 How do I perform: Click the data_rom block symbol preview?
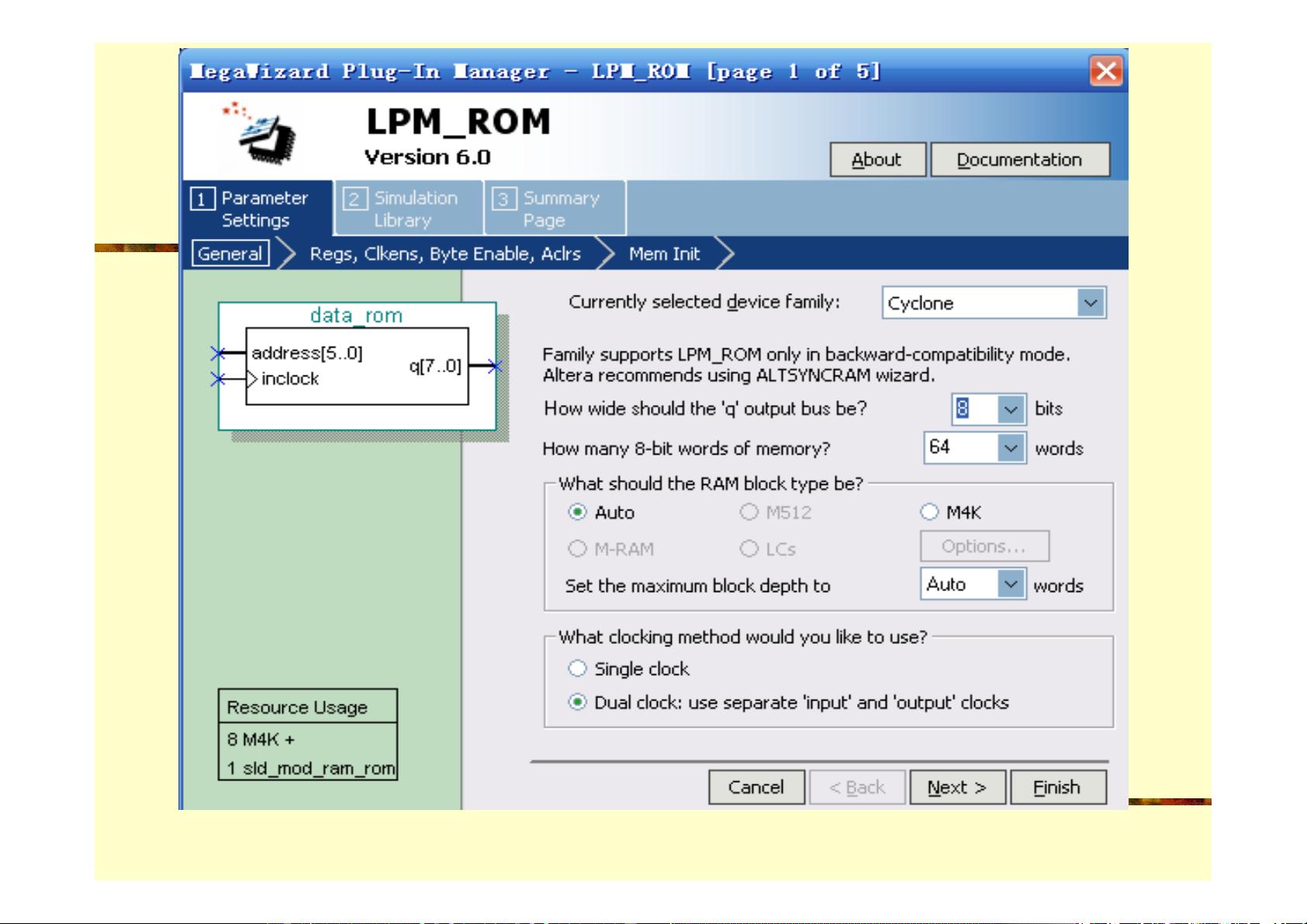(357, 366)
